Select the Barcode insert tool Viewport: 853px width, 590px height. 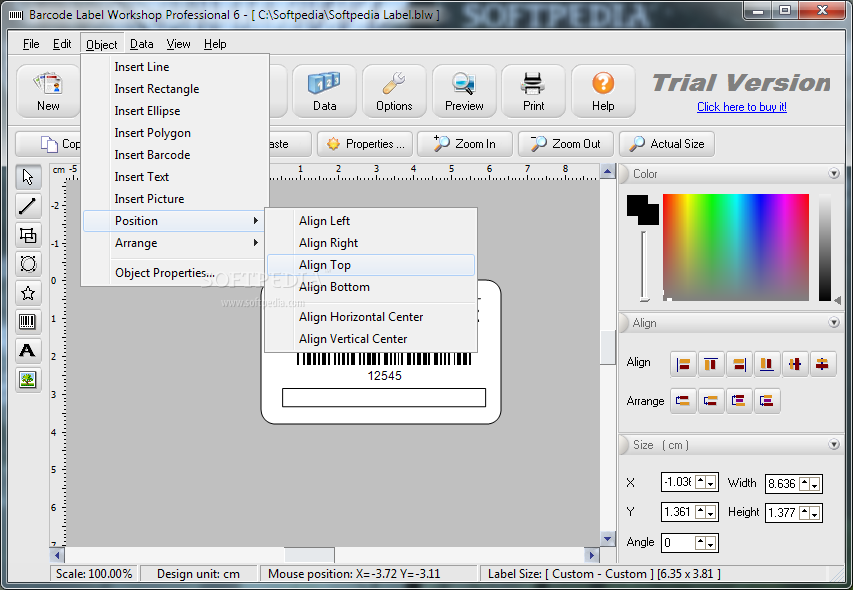click(x=28, y=322)
